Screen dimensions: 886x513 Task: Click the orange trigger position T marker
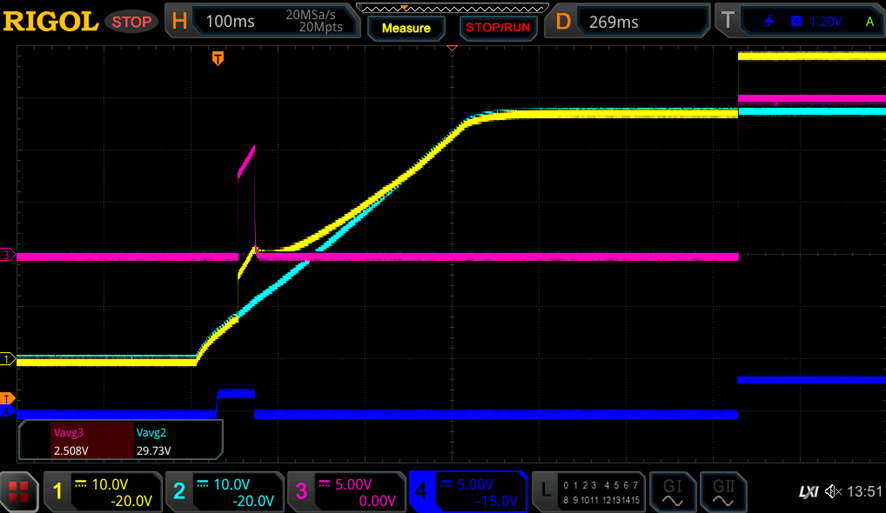tap(218, 58)
